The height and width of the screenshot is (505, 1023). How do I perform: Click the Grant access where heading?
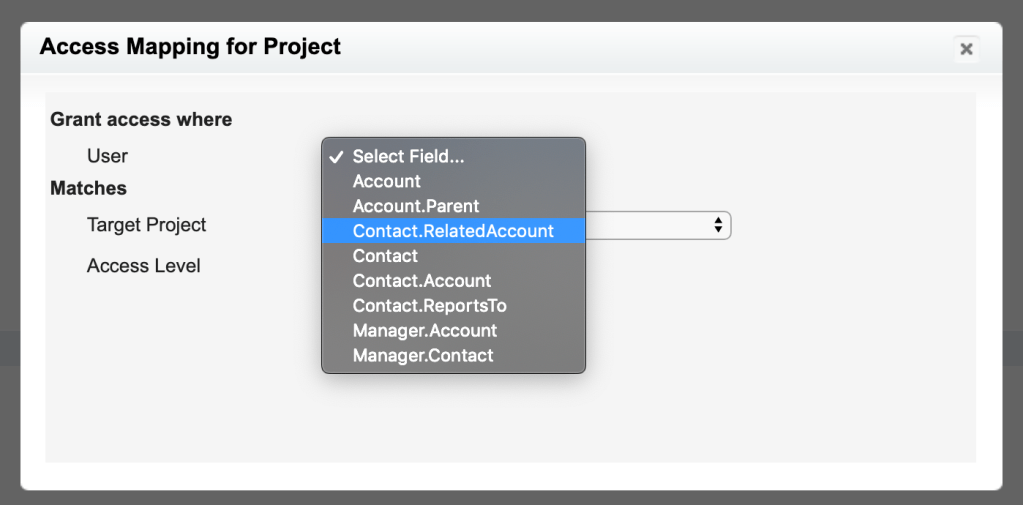[141, 119]
